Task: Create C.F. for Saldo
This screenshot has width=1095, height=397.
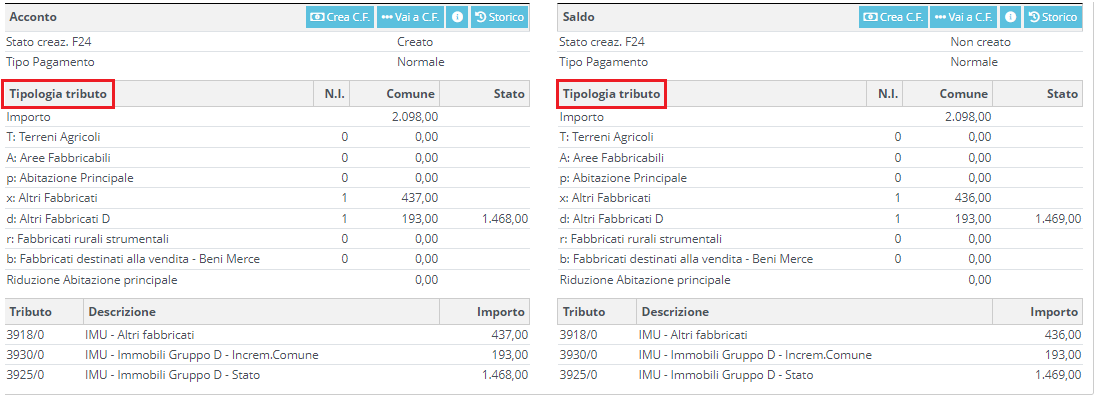Action: coord(894,17)
